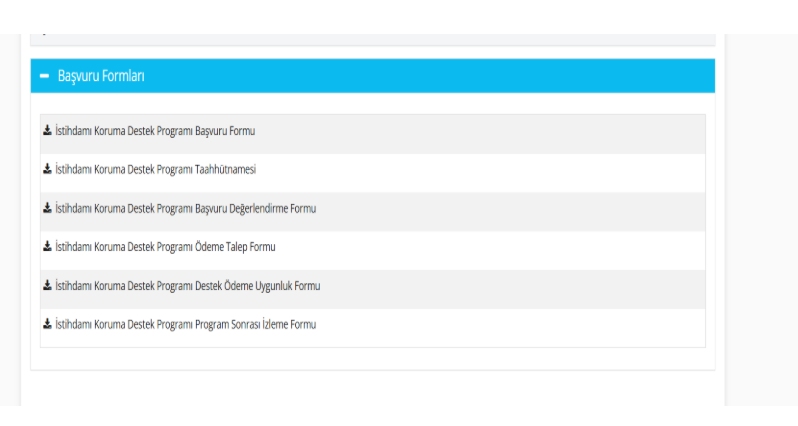This screenshot has width=798, height=426.
Task: Download icon next to Taahhütnamesi
Action: pyautogui.click(x=47, y=169)
